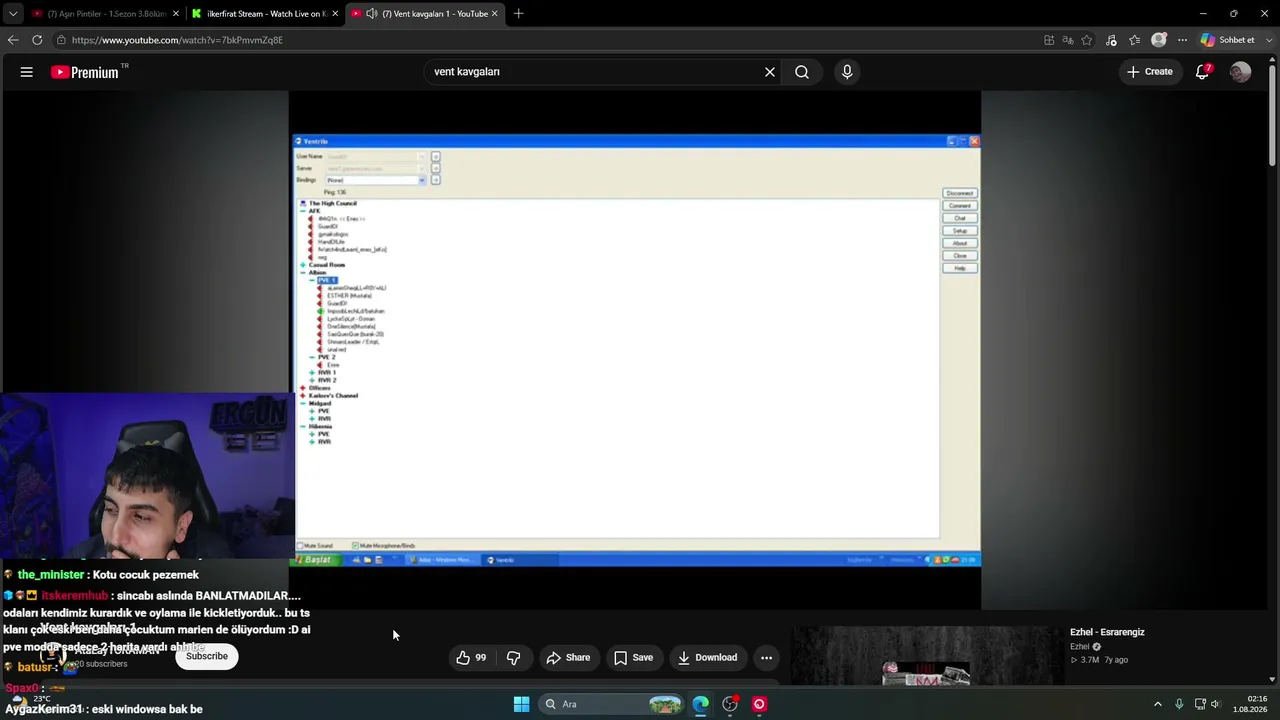Open volume control in system tray
The image size is (1280, 720).
1216,704
